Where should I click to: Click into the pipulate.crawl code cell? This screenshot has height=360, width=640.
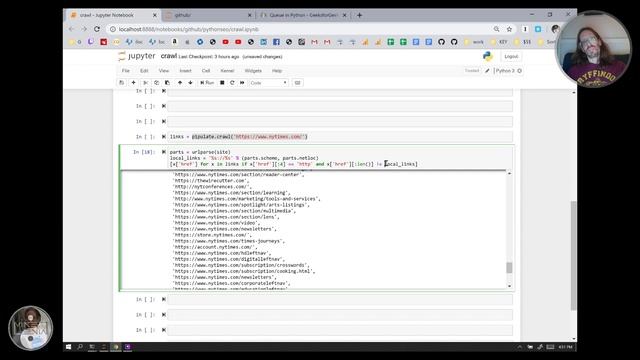340,137
